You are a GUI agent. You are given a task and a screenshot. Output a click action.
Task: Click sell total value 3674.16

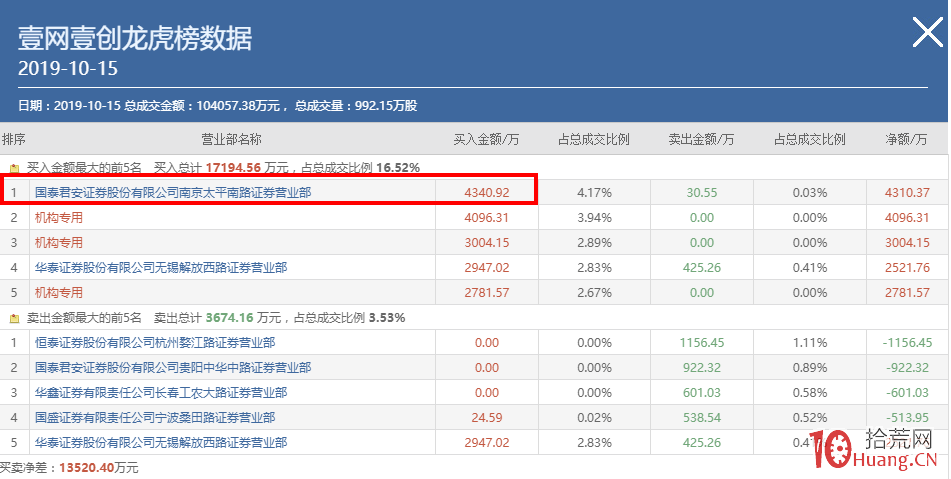point(229,318)
